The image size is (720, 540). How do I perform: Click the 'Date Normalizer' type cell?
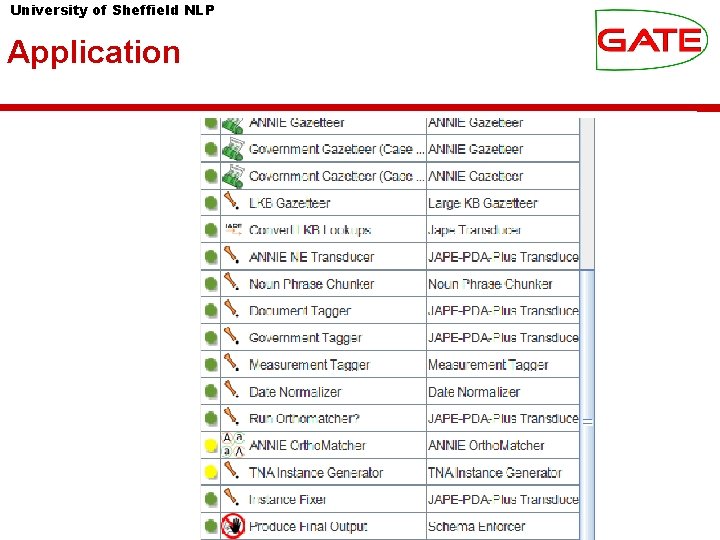pos(503,392)
